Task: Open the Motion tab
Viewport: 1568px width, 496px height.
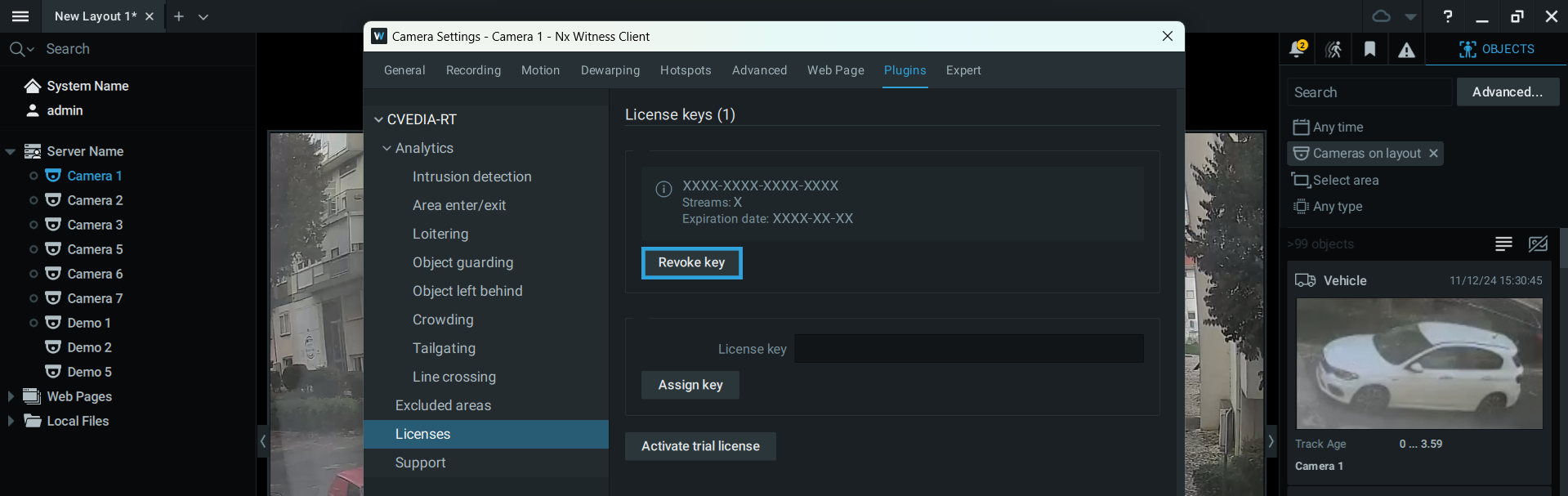Action: click(540, 70)
